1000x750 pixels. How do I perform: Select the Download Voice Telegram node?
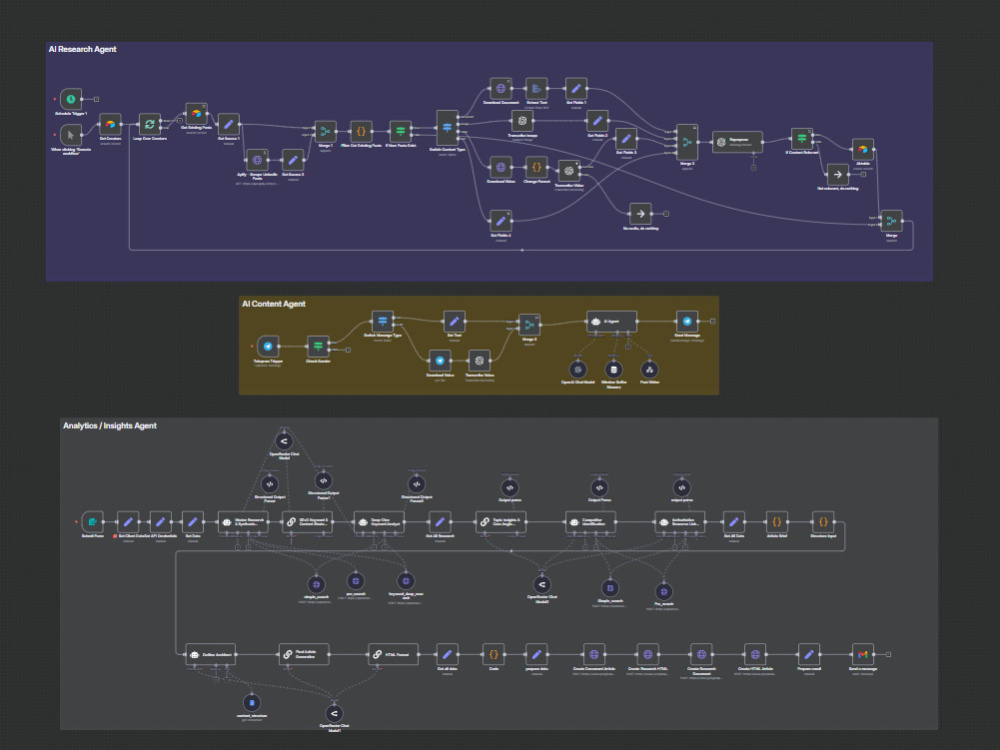tap(439, 360)
